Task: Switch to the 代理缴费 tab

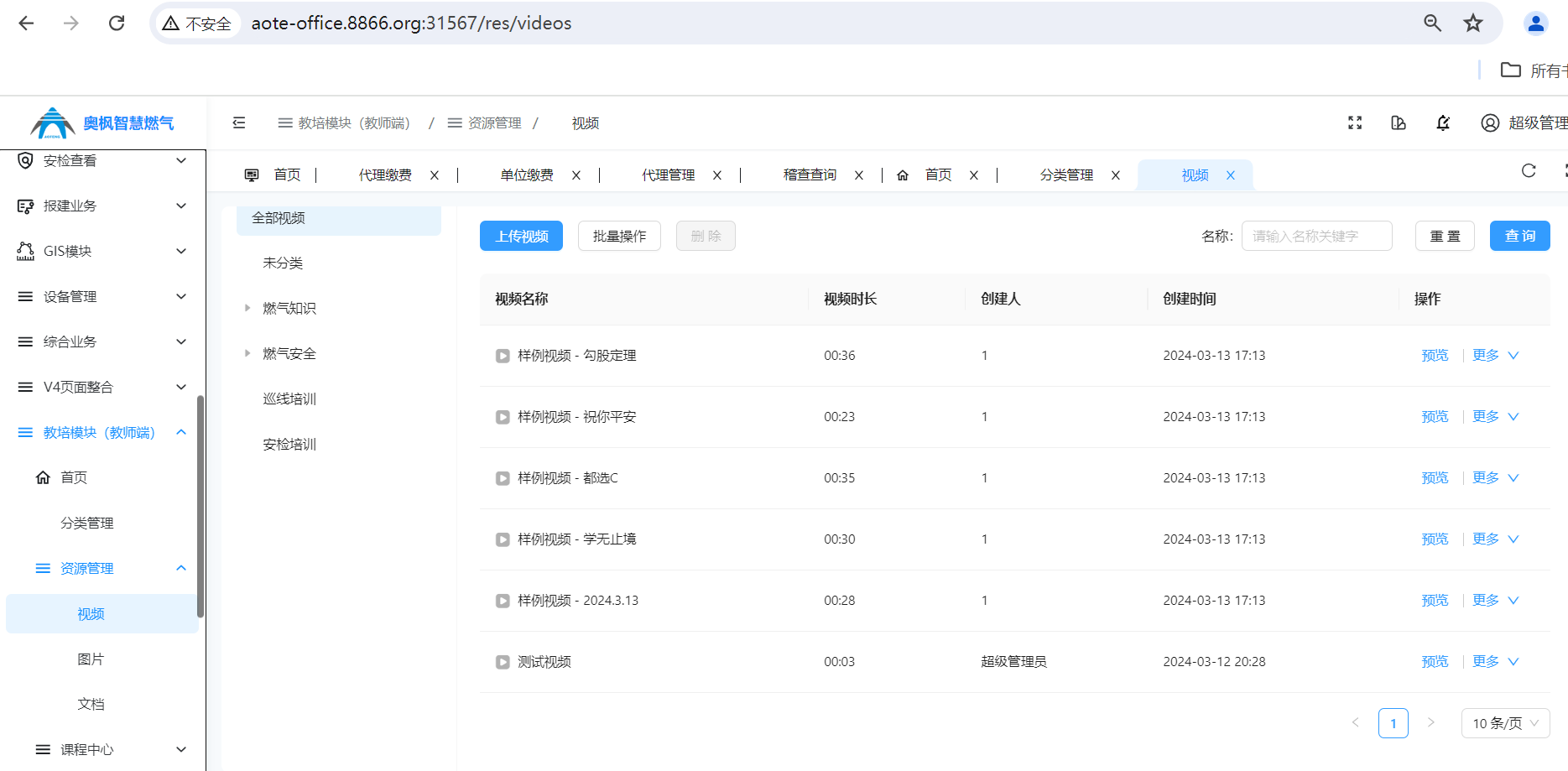Action: tap(385, 175)
